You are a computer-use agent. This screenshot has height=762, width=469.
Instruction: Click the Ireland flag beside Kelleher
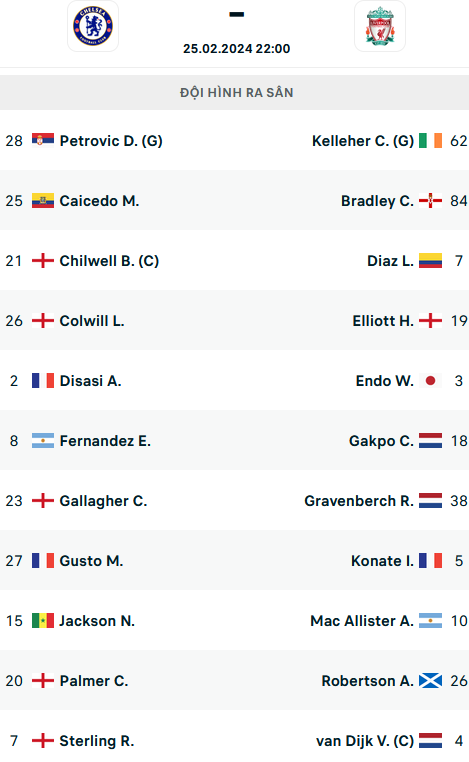tap(431, 140)
